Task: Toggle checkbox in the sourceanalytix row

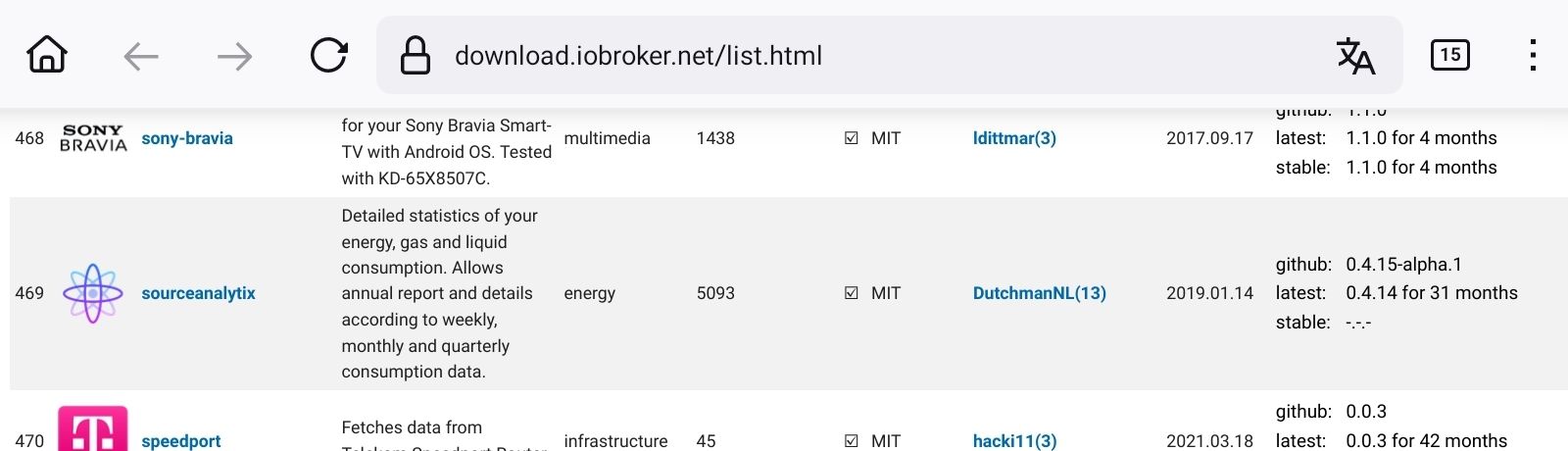Action: [x=851, y=293]
